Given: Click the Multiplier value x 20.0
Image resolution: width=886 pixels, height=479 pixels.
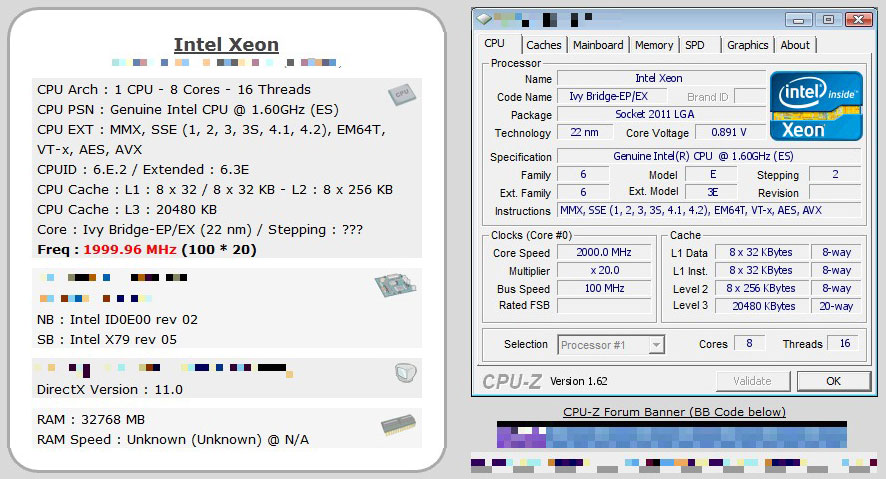Looking at the screenshot, I should (604, 270).
